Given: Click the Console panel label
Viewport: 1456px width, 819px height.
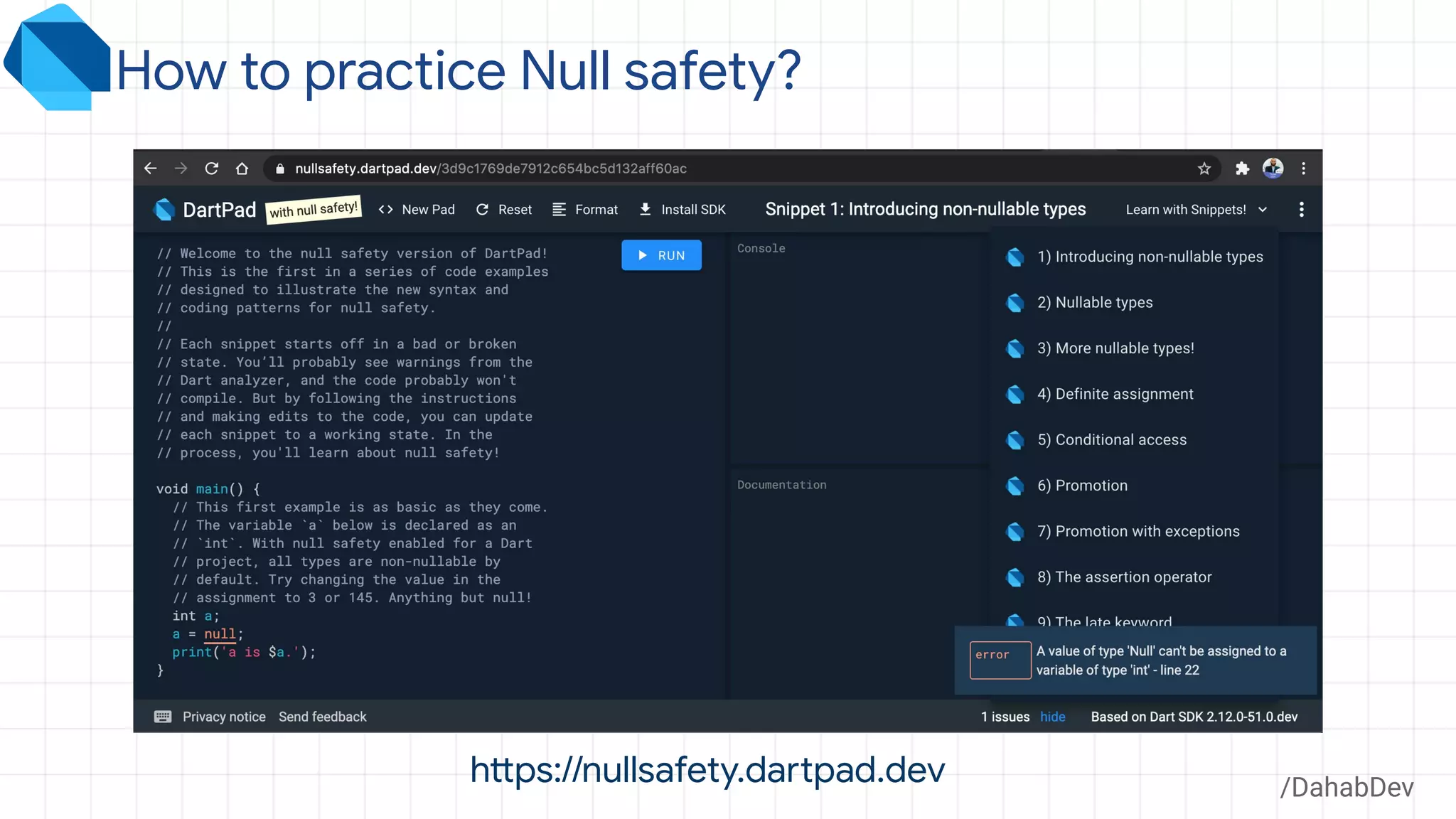Looking at the screenshot, I should tap(761, 248).
